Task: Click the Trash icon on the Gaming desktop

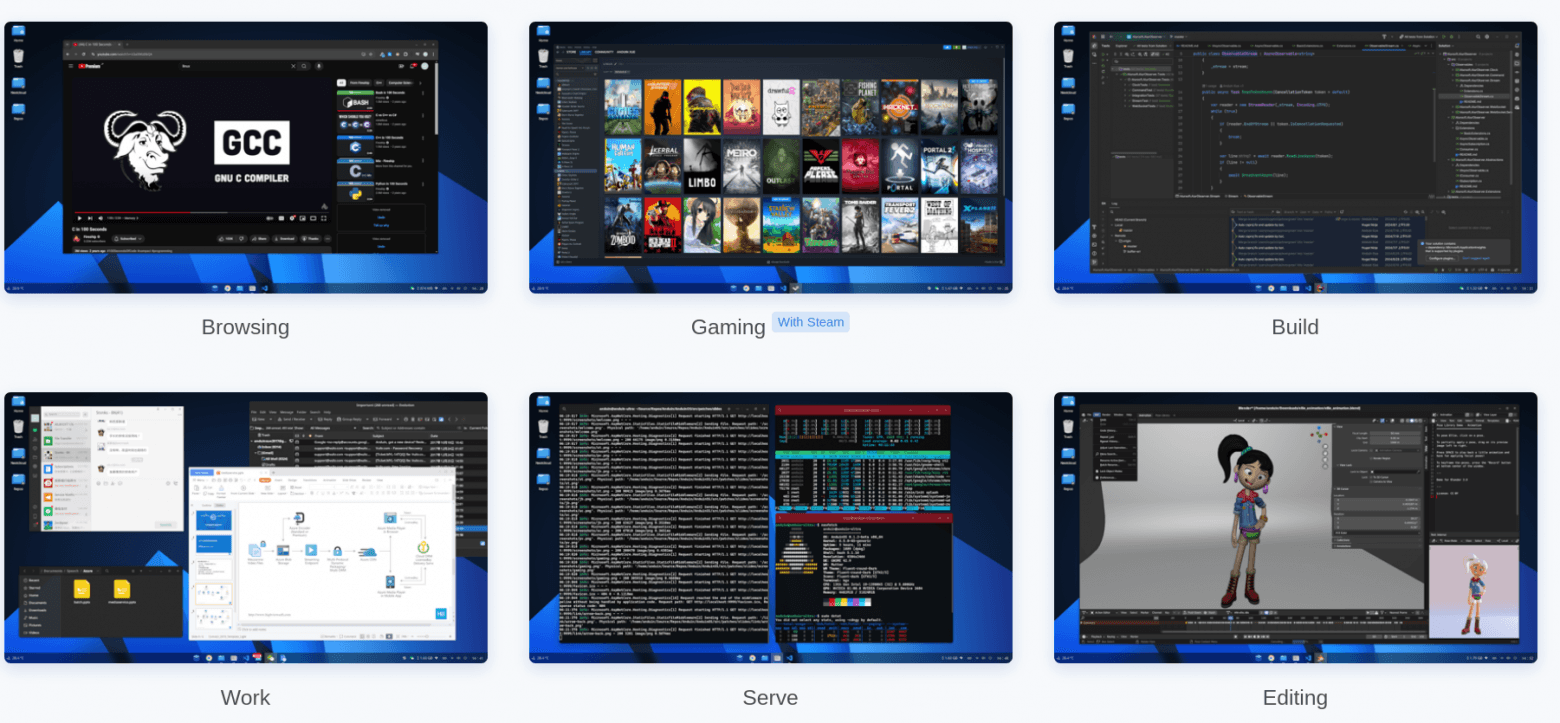Action: pos(543,57)
